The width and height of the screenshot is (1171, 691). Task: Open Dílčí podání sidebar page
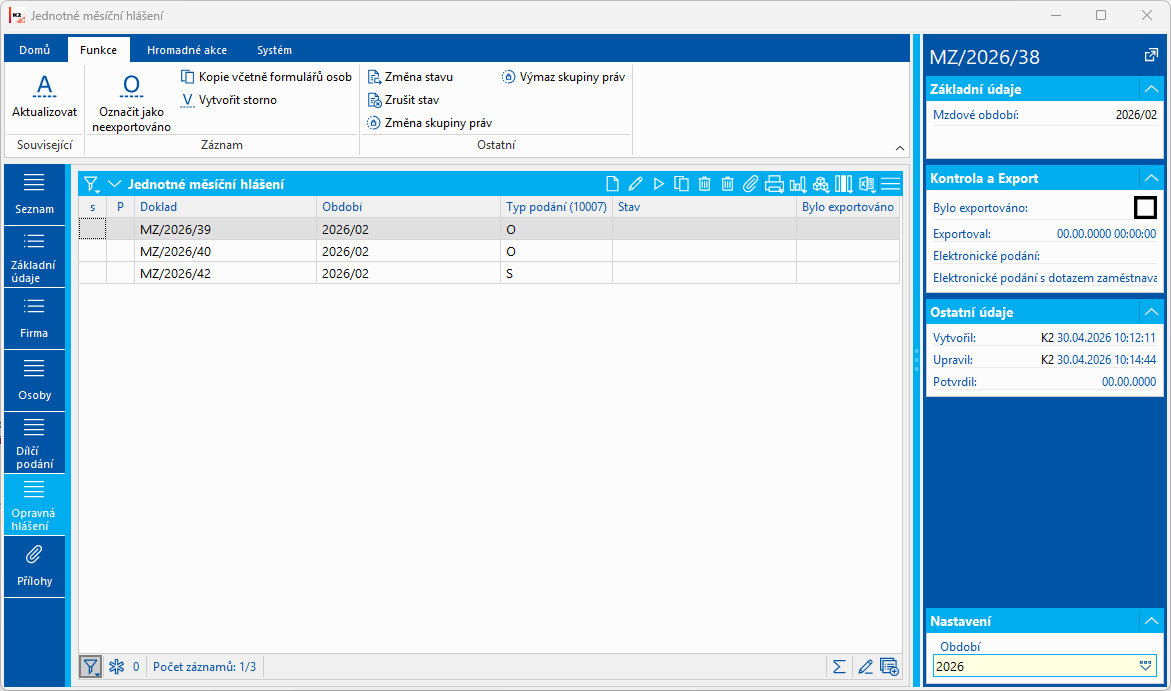(x=34, y=443)
